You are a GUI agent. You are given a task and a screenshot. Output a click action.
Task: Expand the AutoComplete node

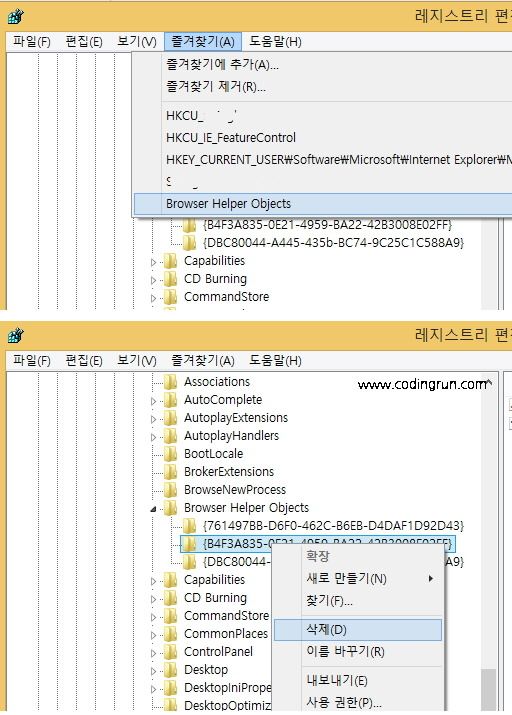[154, 401]
